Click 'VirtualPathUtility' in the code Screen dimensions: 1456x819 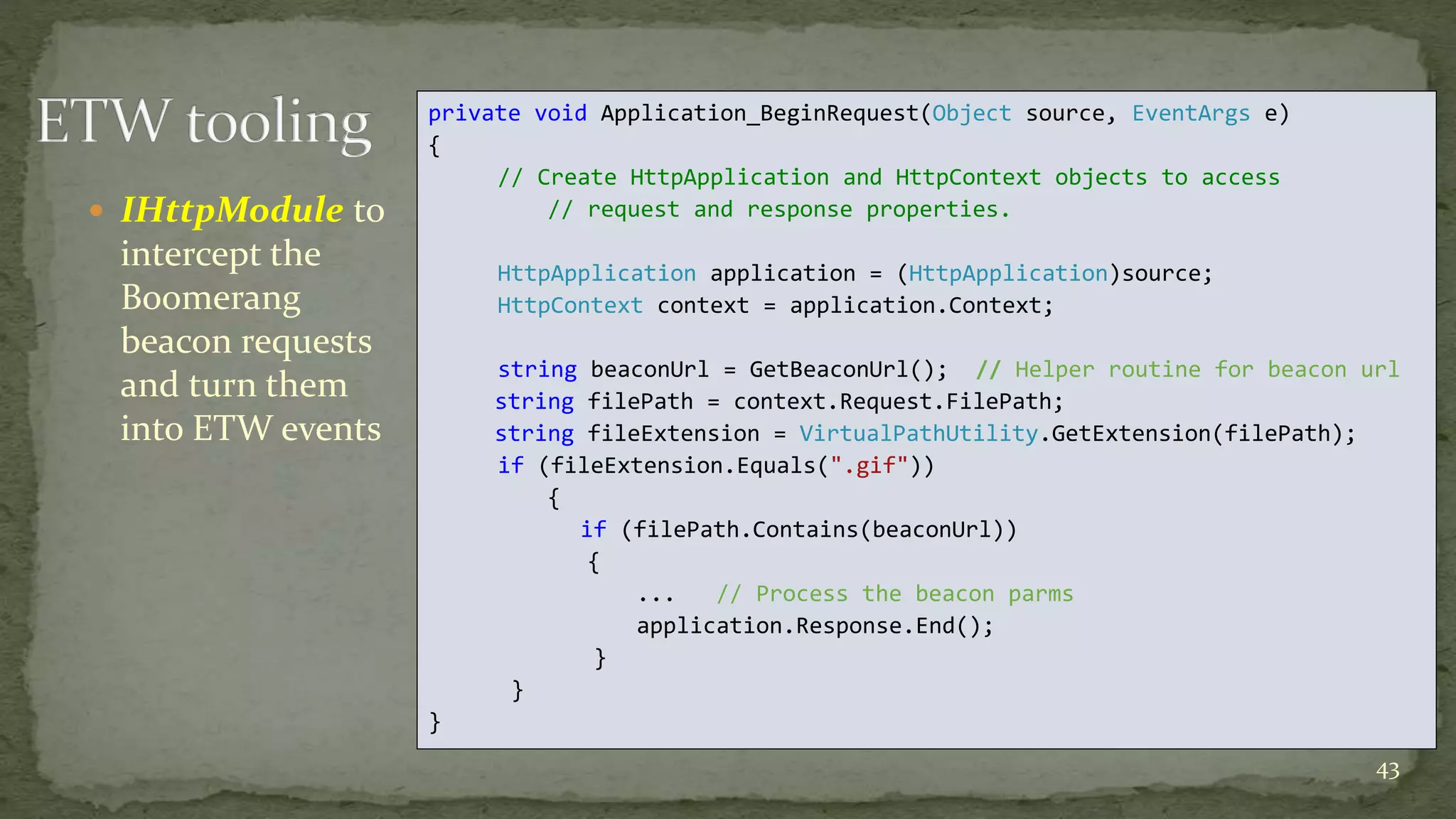click(919, 434)
